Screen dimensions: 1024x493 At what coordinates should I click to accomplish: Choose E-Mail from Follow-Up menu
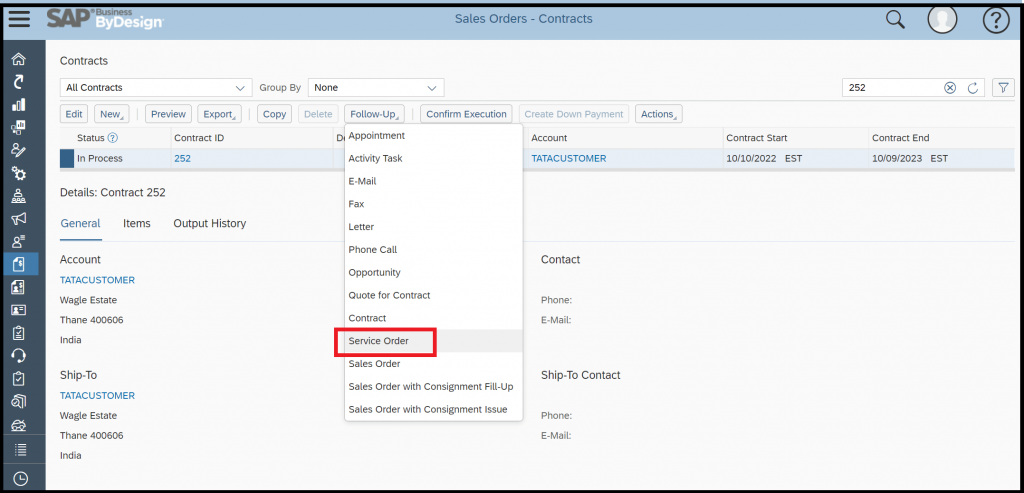tap(362, 181)
